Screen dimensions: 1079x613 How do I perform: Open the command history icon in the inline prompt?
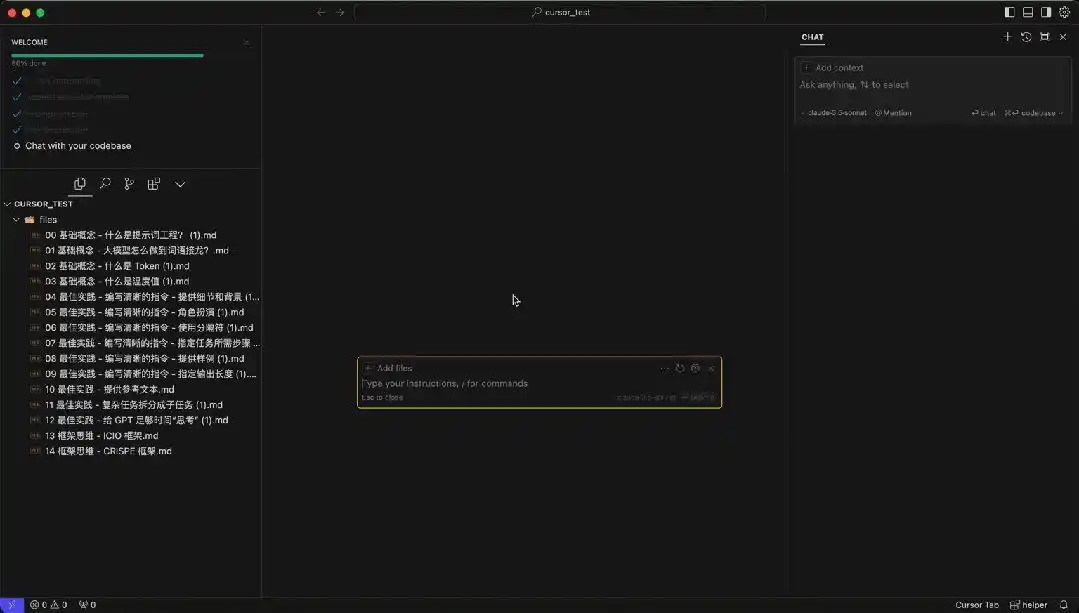coord(679,368)
